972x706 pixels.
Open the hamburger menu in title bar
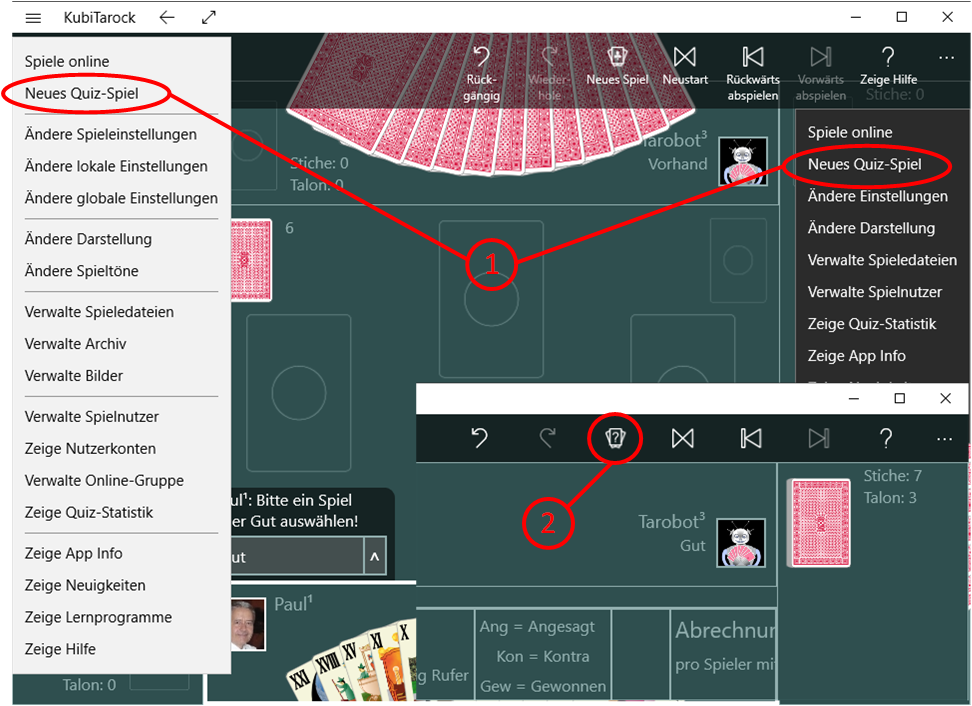point(33,18)
